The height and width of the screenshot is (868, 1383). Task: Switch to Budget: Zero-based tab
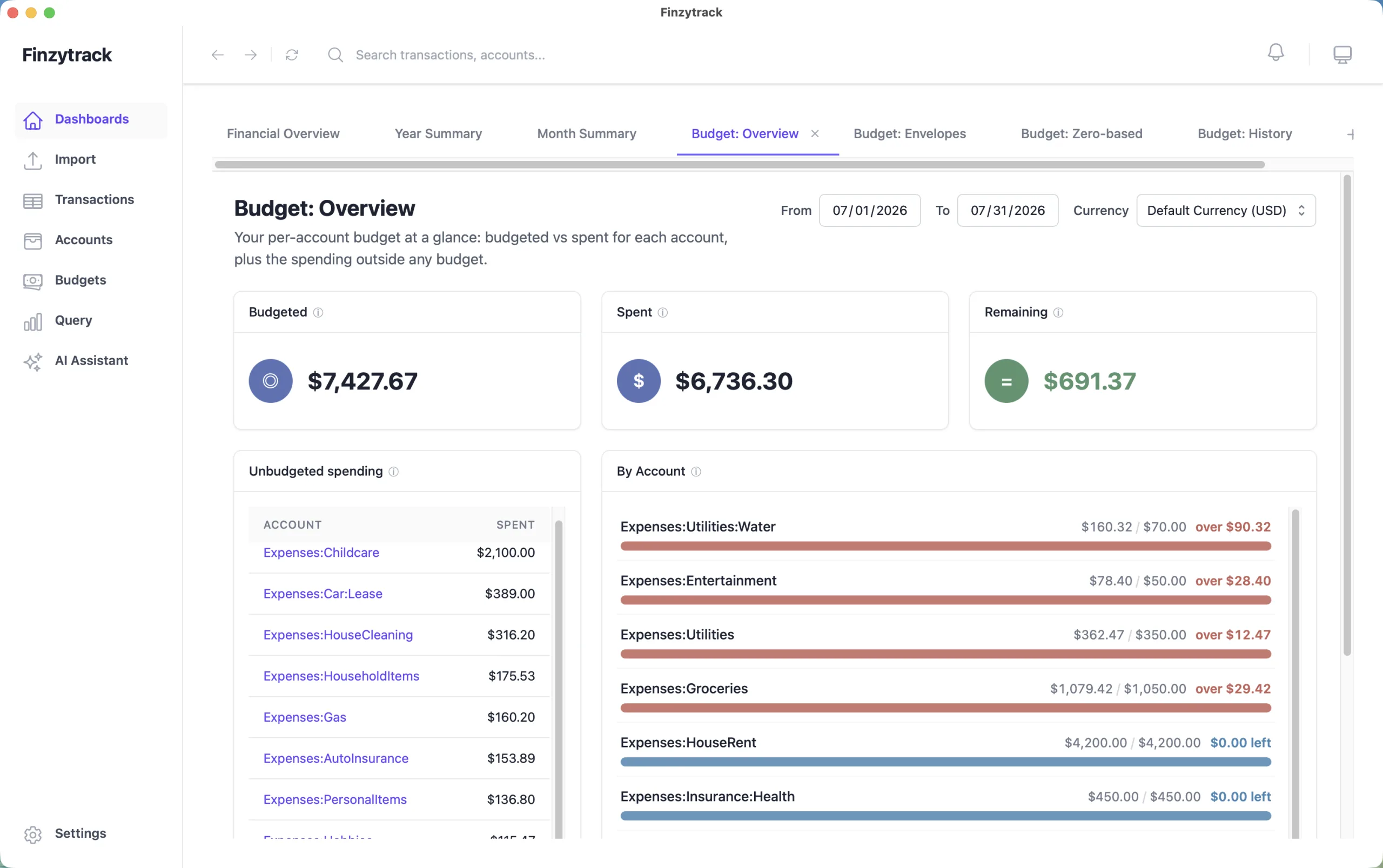pyautogui.click(x=1081, y=133)
